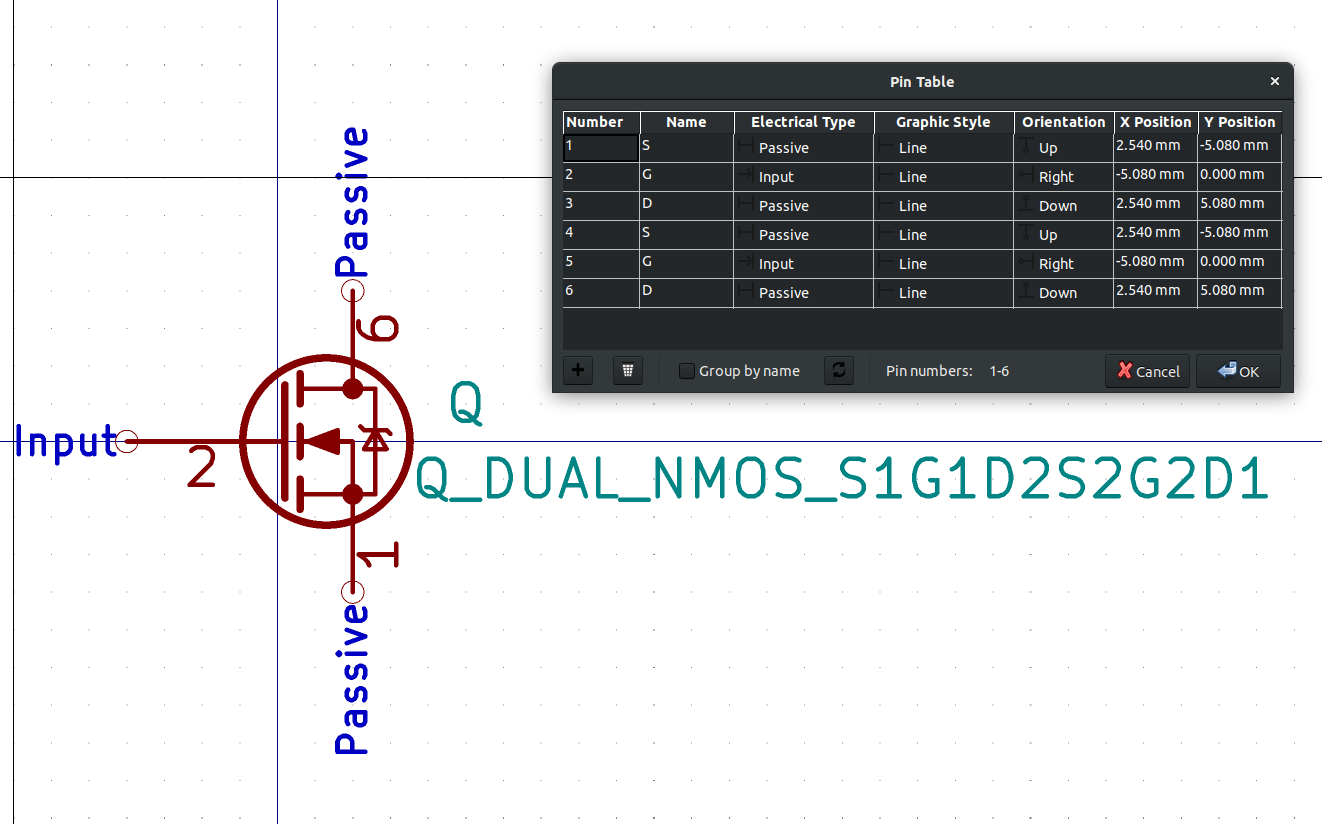Delete a pin using the trash can icon
Image resolution: width=1322 pixels, height=824 pixels.
point(627,370)
